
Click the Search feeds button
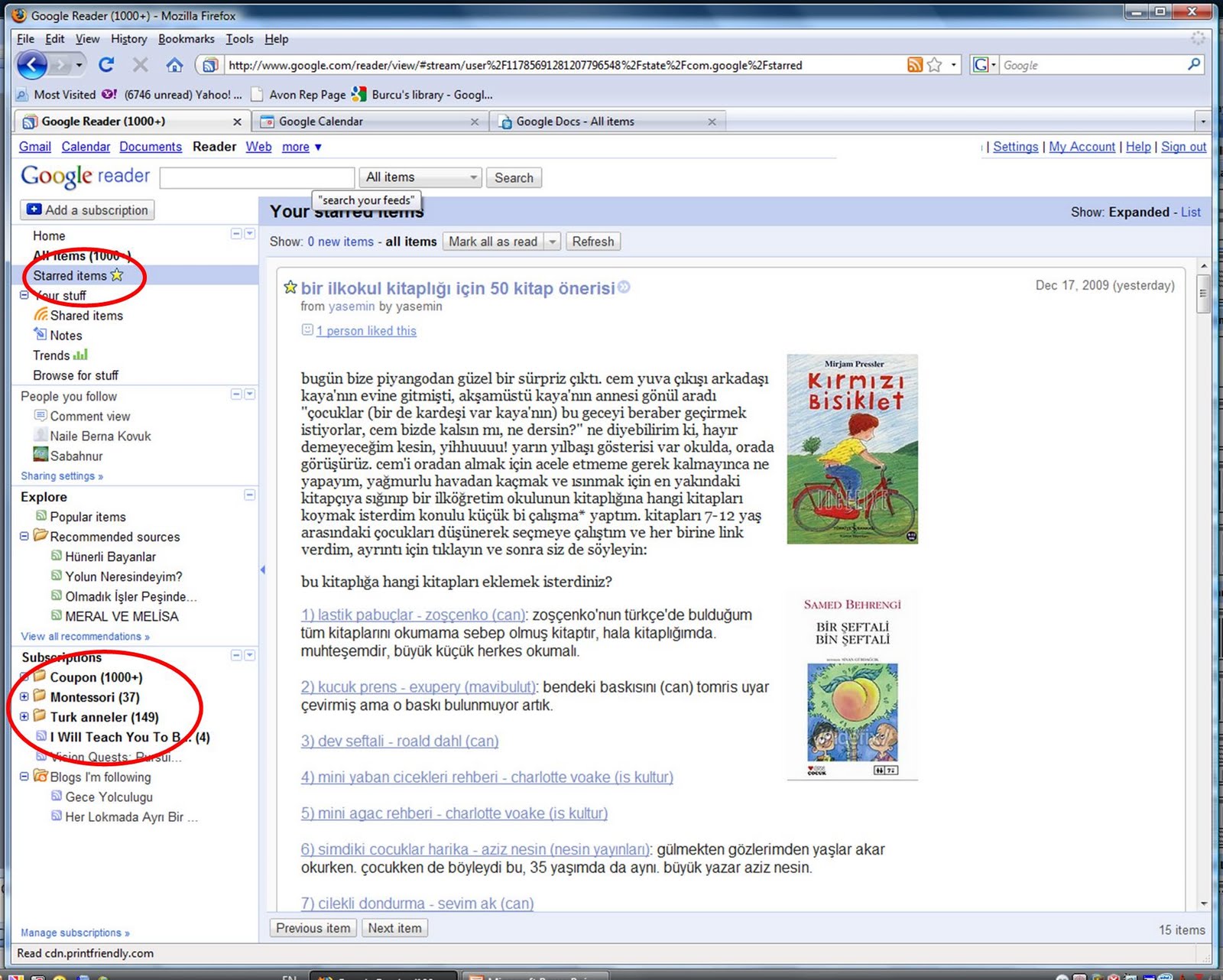pyautogui.click(x=514, y=177)
